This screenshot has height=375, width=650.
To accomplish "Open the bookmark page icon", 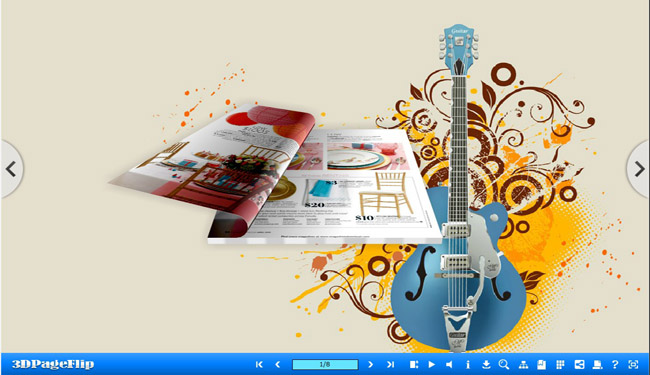I will tap(541, 364).
